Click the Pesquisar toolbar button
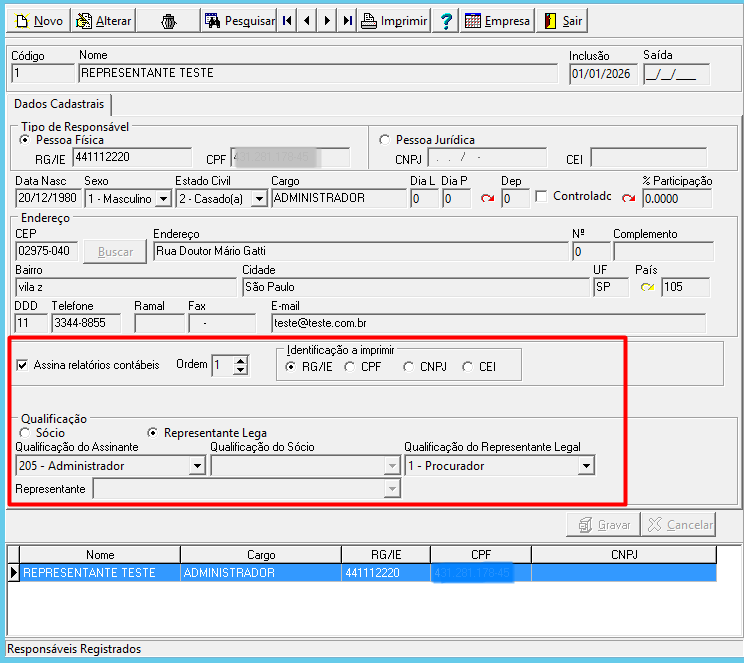The image size is (744, 663). coord(239,21)
